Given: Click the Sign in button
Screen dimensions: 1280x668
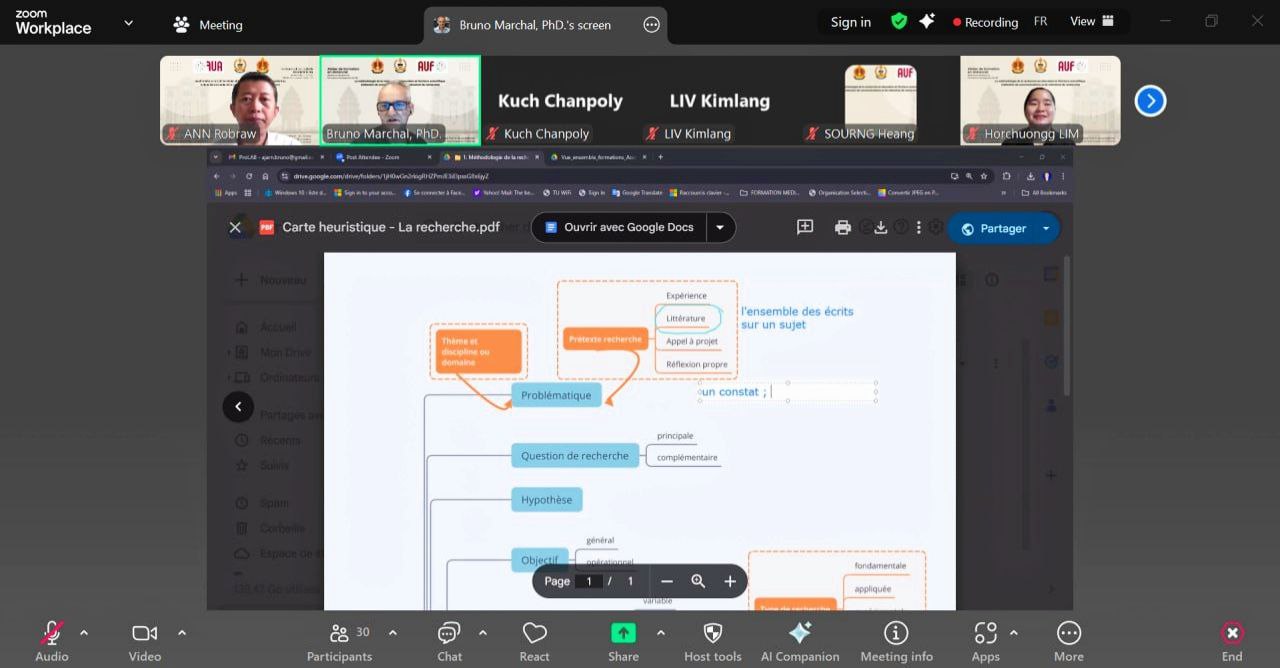Looking at the screenshot, I should coord(850,22).
